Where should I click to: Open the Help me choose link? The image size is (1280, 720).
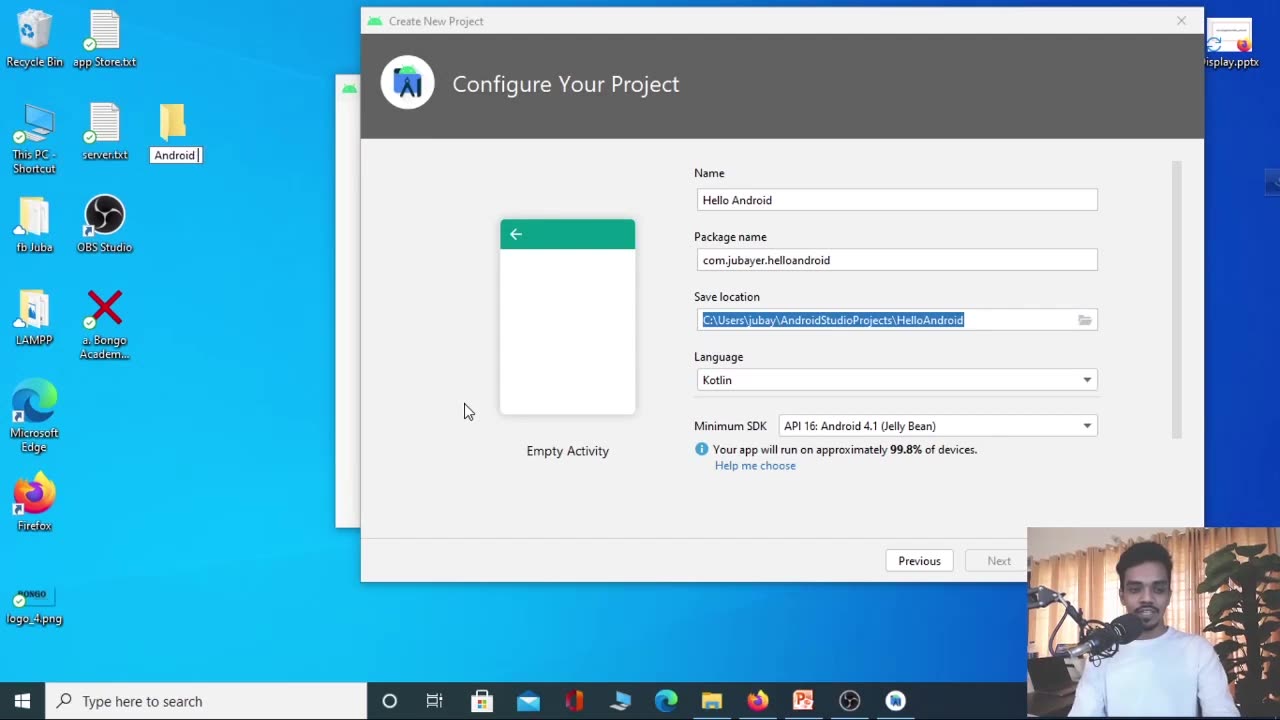tap(755, 466)
